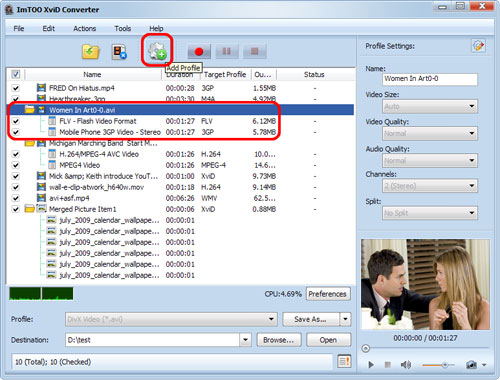
Task: Click the Mick & Keith introduce video icon
Action: (x=41, y=176)
